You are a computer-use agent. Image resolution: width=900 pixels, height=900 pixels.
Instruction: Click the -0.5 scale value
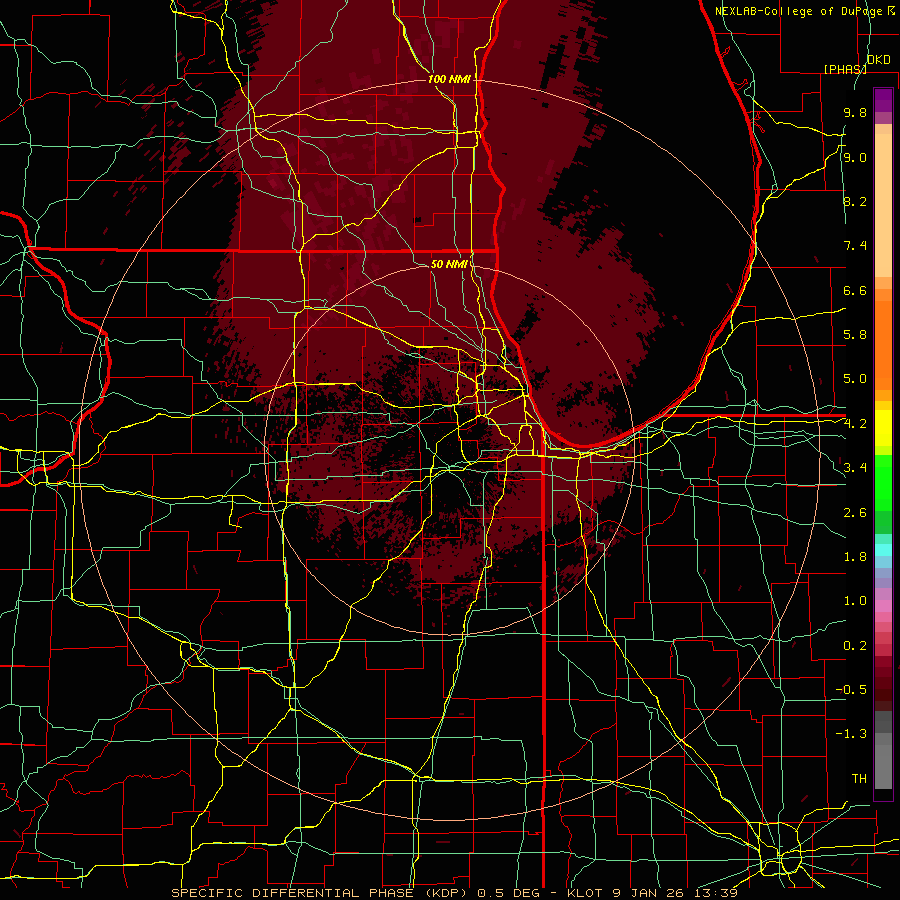(x=851, y=690)
